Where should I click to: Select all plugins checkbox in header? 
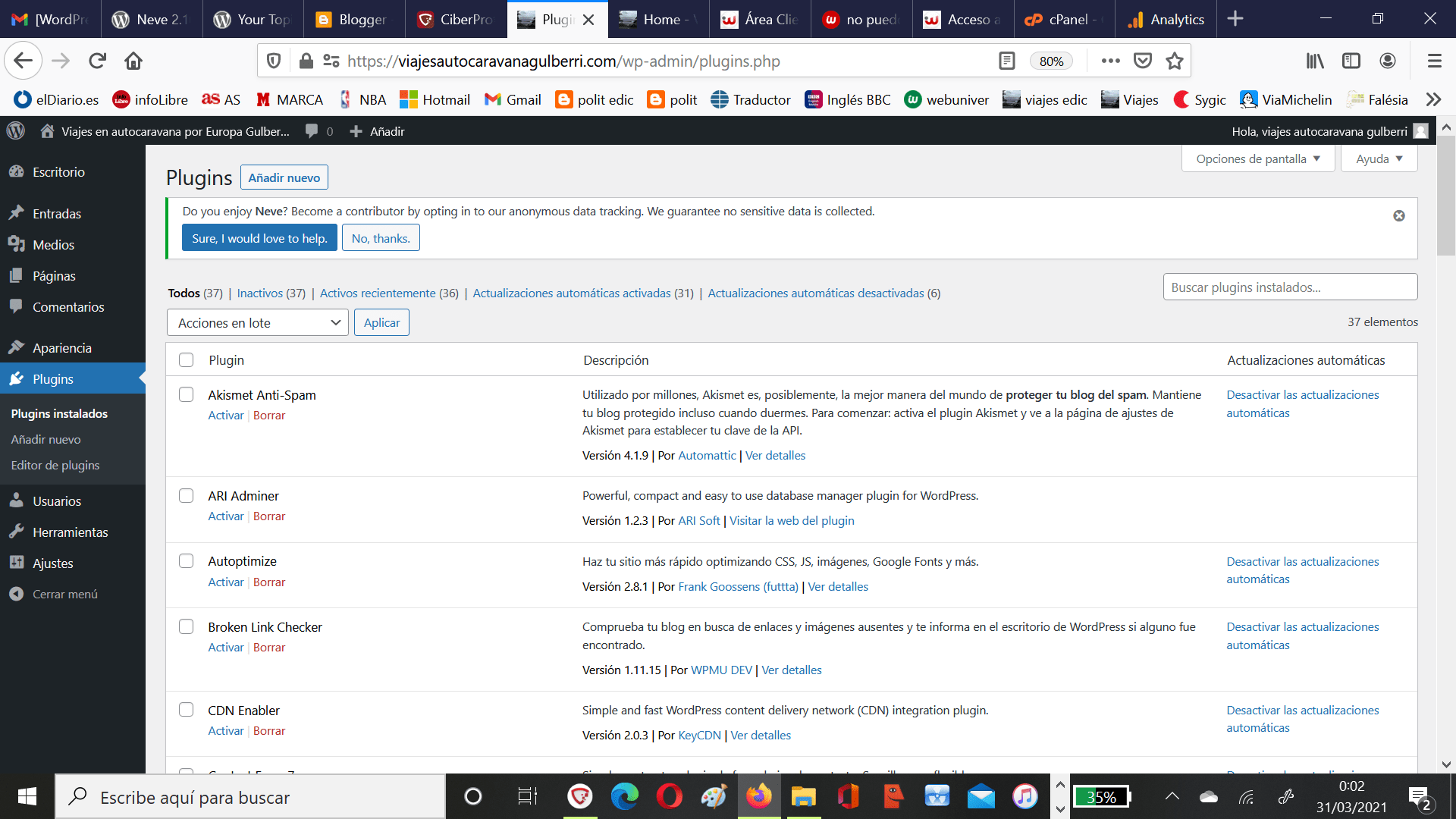(186, 359)
